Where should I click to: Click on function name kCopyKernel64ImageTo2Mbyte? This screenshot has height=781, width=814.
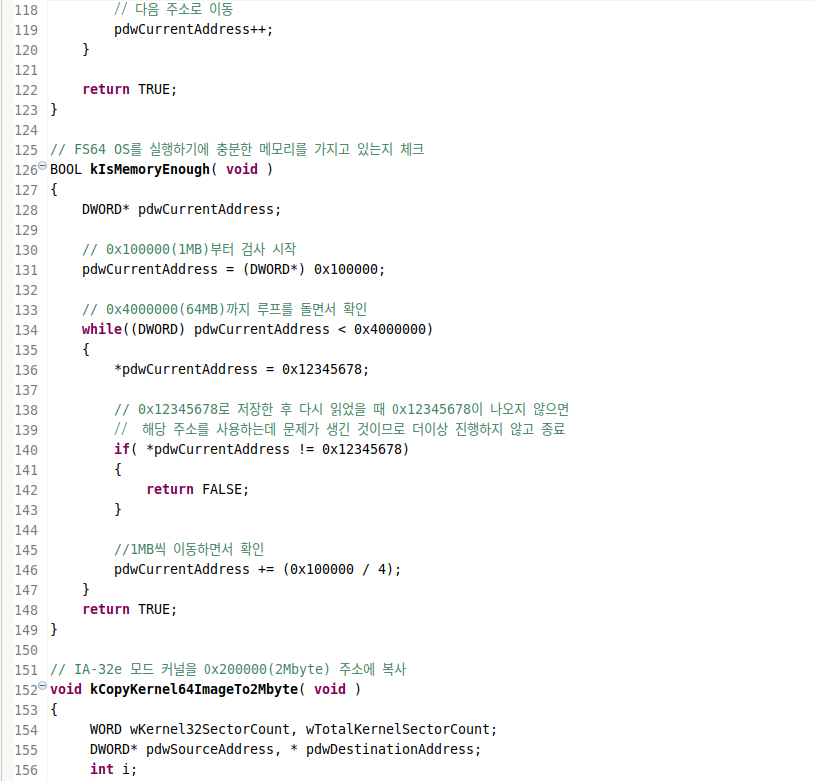click(x=194, y=690)
